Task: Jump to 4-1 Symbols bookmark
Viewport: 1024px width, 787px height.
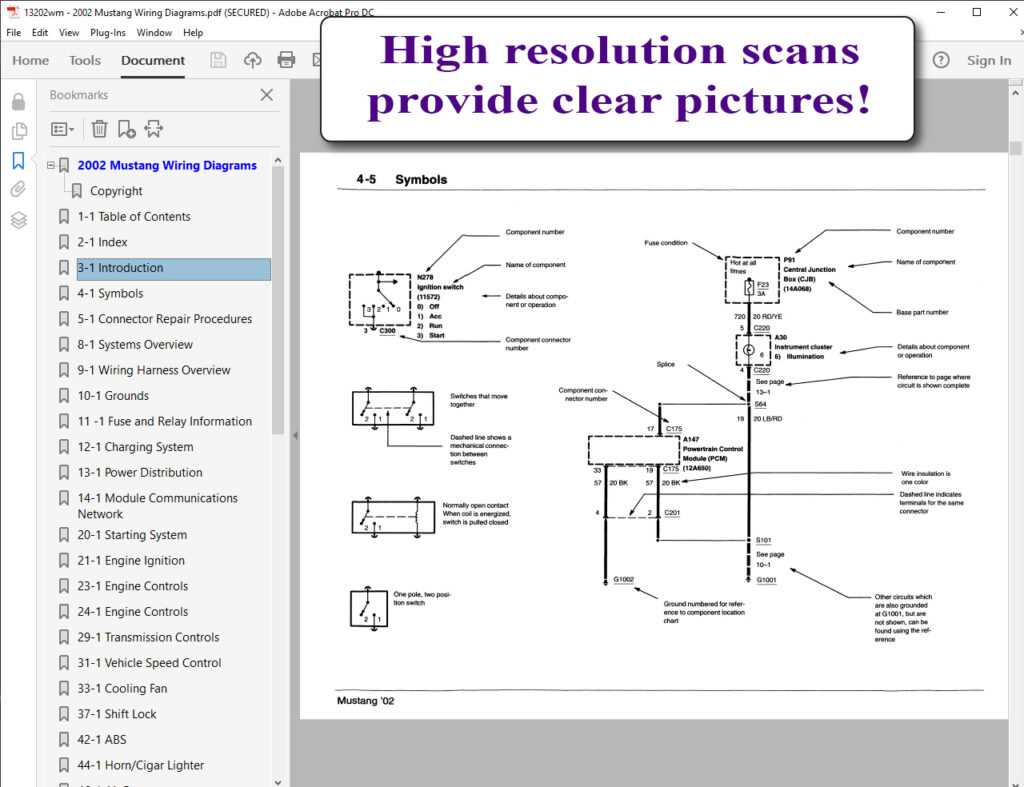Action: click(110, 293)
